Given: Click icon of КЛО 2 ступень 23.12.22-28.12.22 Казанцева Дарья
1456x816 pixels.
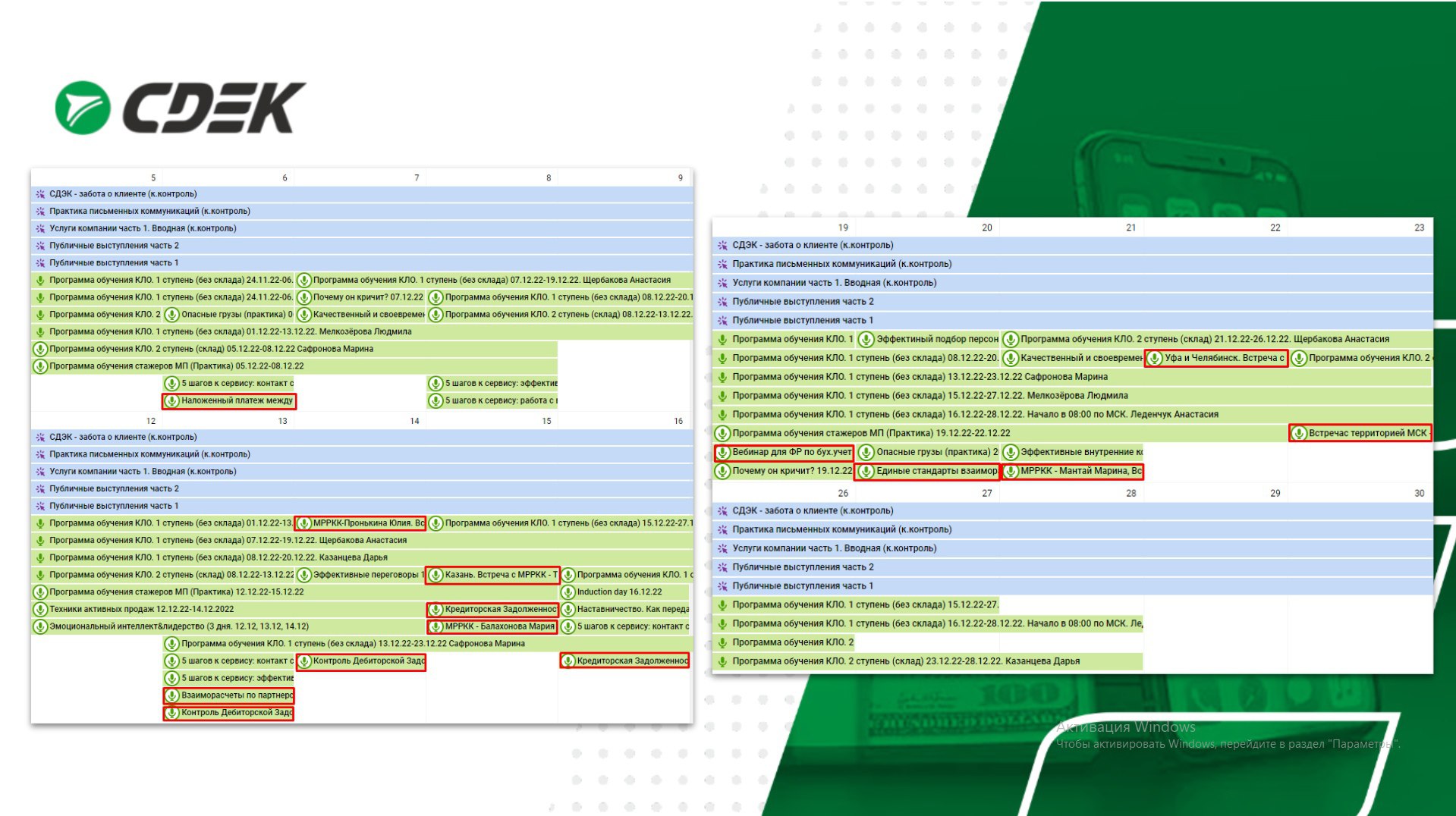Looking at the screenshot, I should click(x=722, y=661).
